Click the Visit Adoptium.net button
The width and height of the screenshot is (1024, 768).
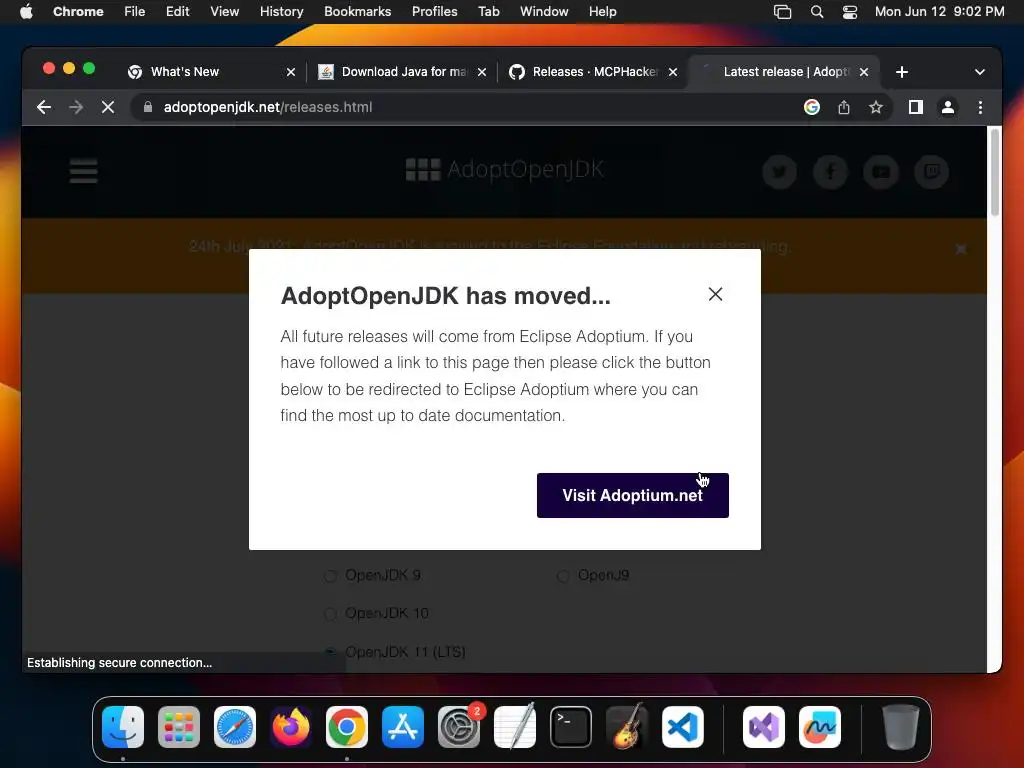(632, 495)
